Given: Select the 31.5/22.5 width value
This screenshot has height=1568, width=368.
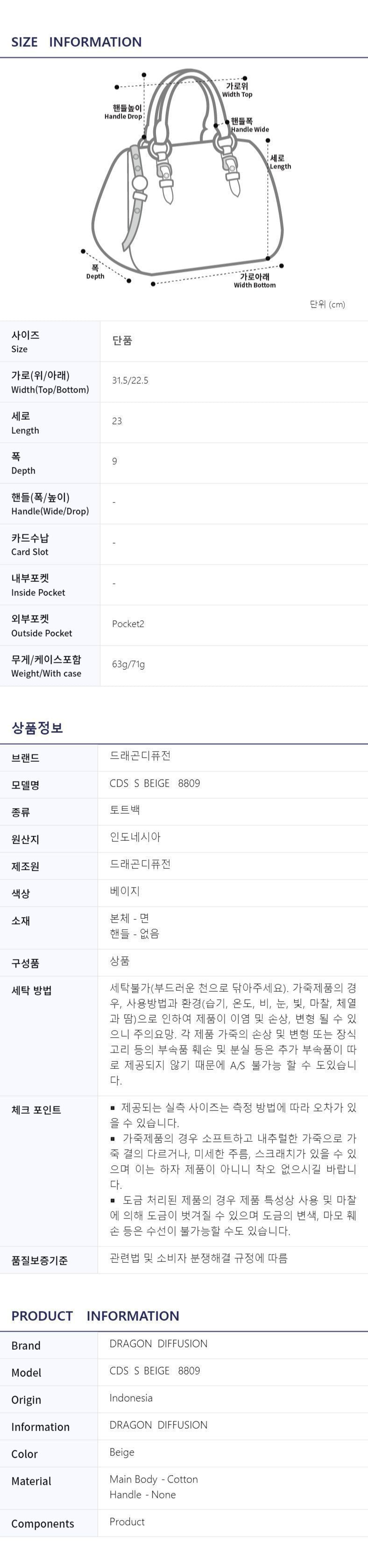Looking at the screenshot, I should point(130,380).
